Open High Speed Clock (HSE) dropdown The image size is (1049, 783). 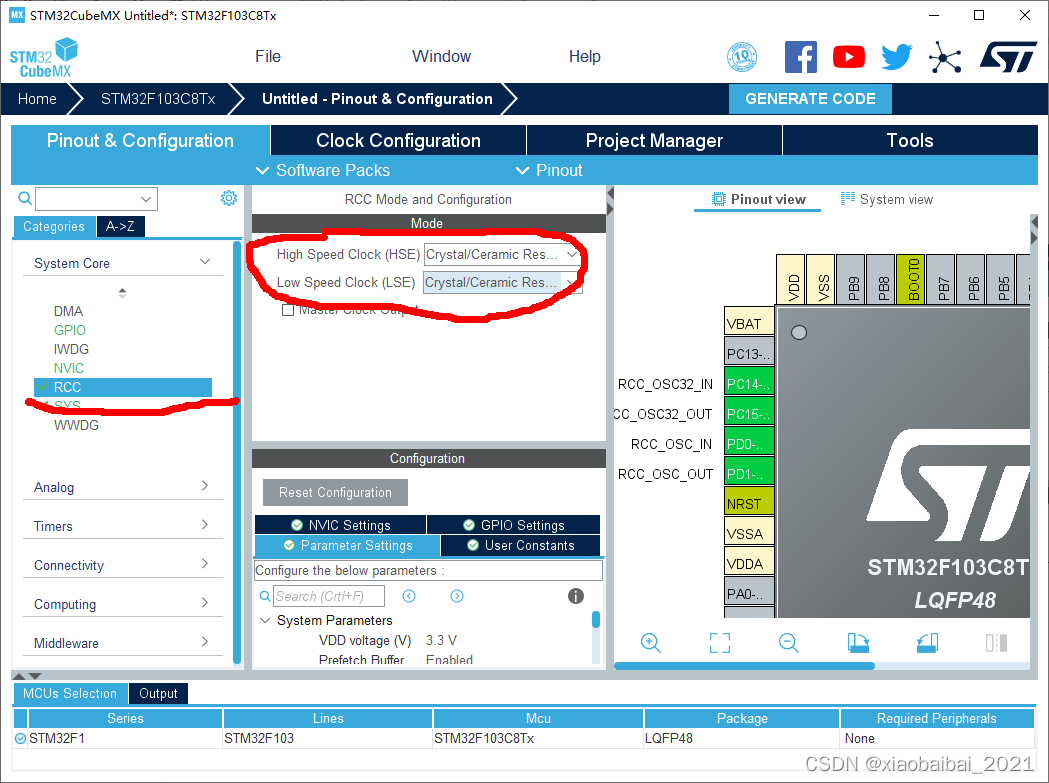(502, 254)
